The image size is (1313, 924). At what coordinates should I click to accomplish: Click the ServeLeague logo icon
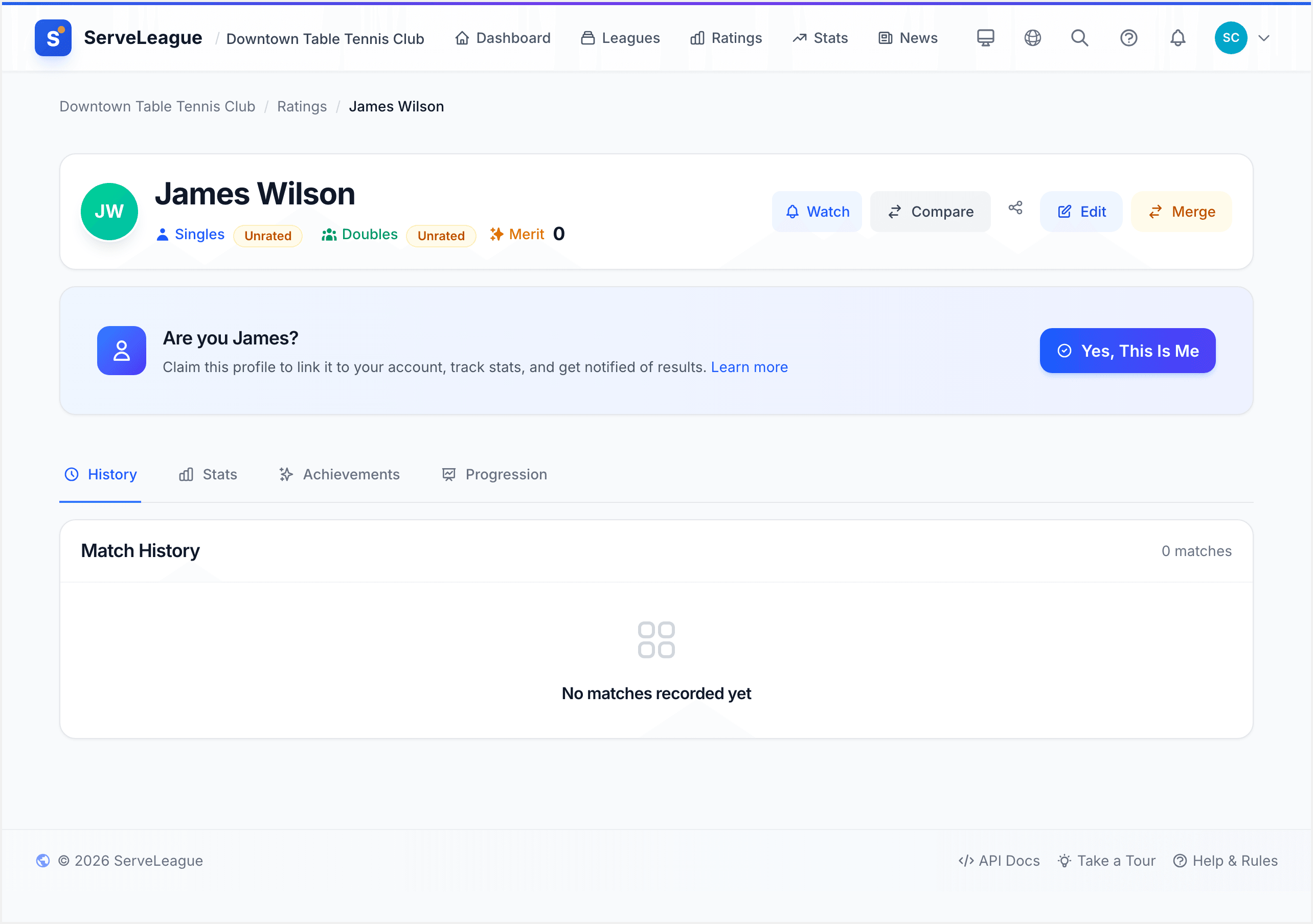coord(53,38)
